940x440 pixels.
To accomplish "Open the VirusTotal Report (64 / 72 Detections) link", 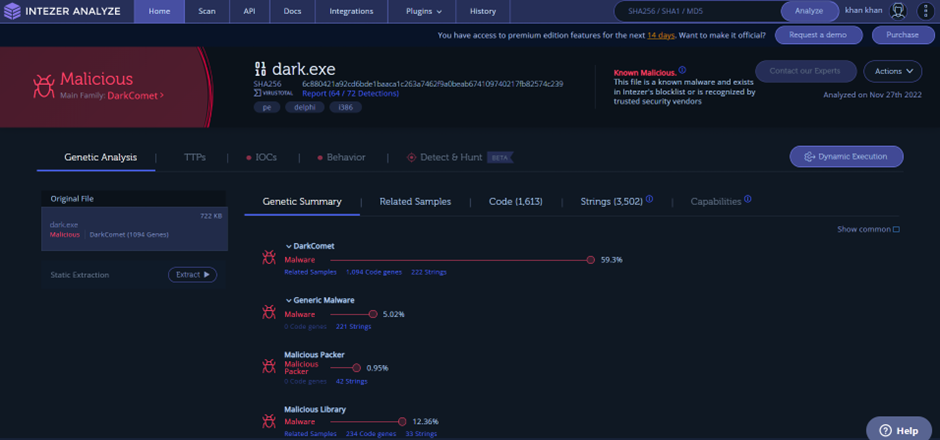I will [x=350, y=94].
